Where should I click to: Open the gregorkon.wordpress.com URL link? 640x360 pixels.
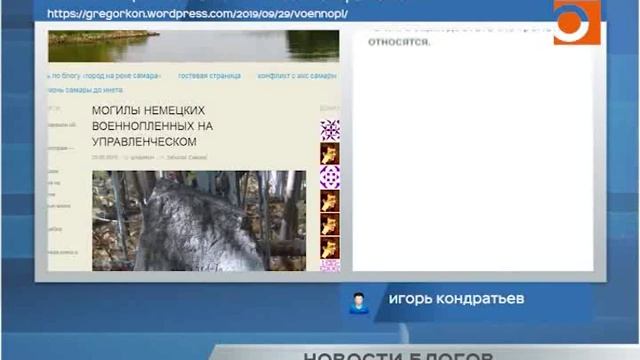(x=198, y=14)
